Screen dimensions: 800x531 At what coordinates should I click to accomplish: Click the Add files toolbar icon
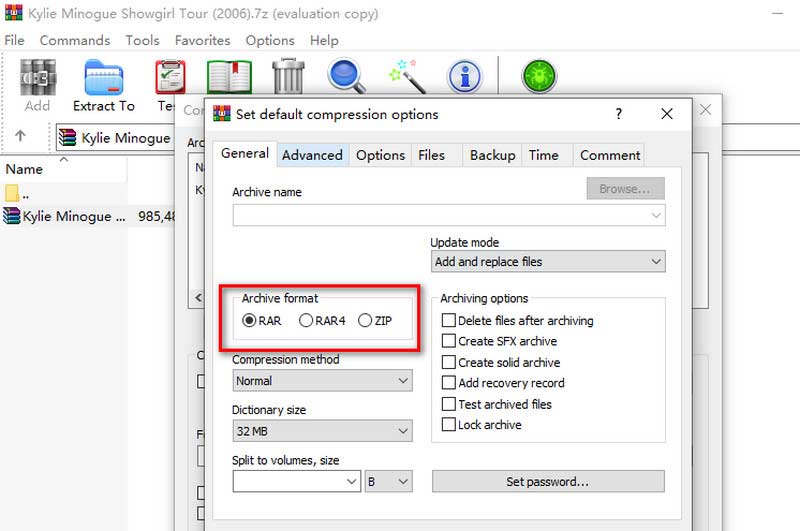(x=37, y=79)
